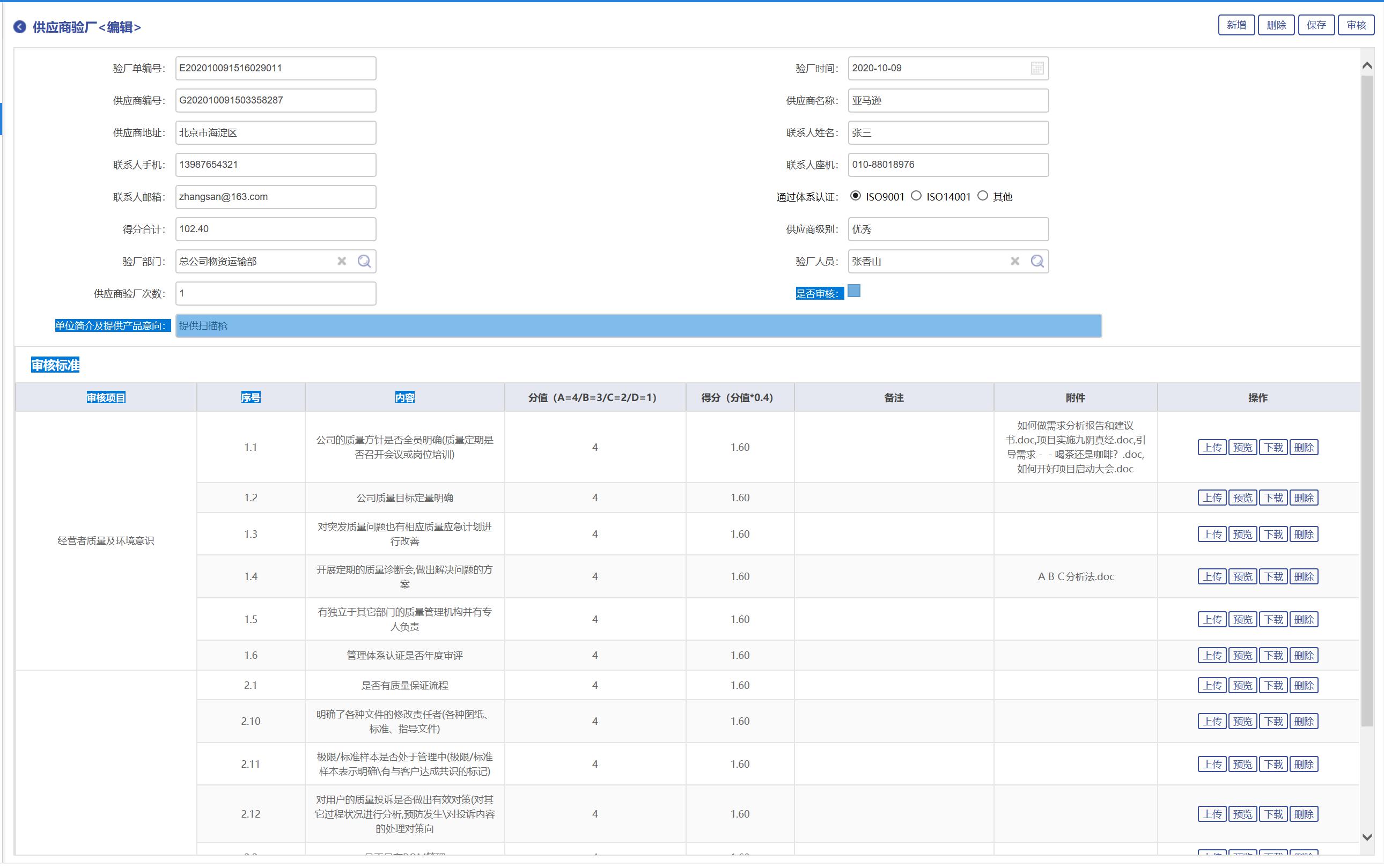Select the ISO14001 certification radio
The height and width of the screenshot is (868, 1384).
[x=917, y=196]
